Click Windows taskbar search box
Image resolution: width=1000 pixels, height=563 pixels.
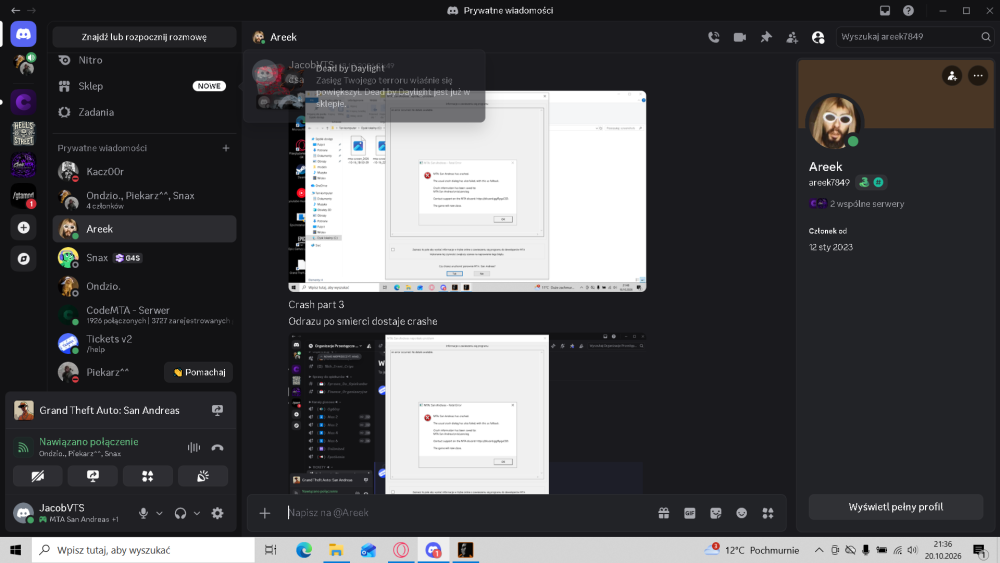pyautogui.click(x=143, y=550)
